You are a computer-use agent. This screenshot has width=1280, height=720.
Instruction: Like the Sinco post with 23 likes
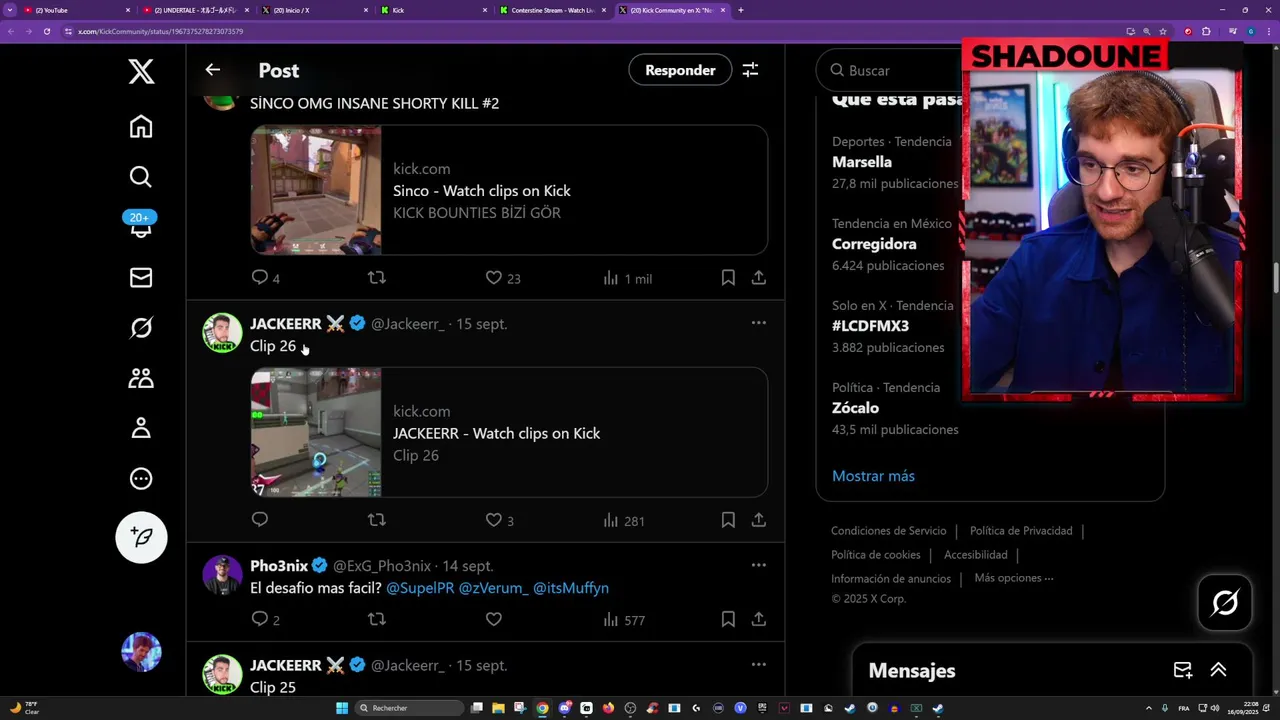494,277
